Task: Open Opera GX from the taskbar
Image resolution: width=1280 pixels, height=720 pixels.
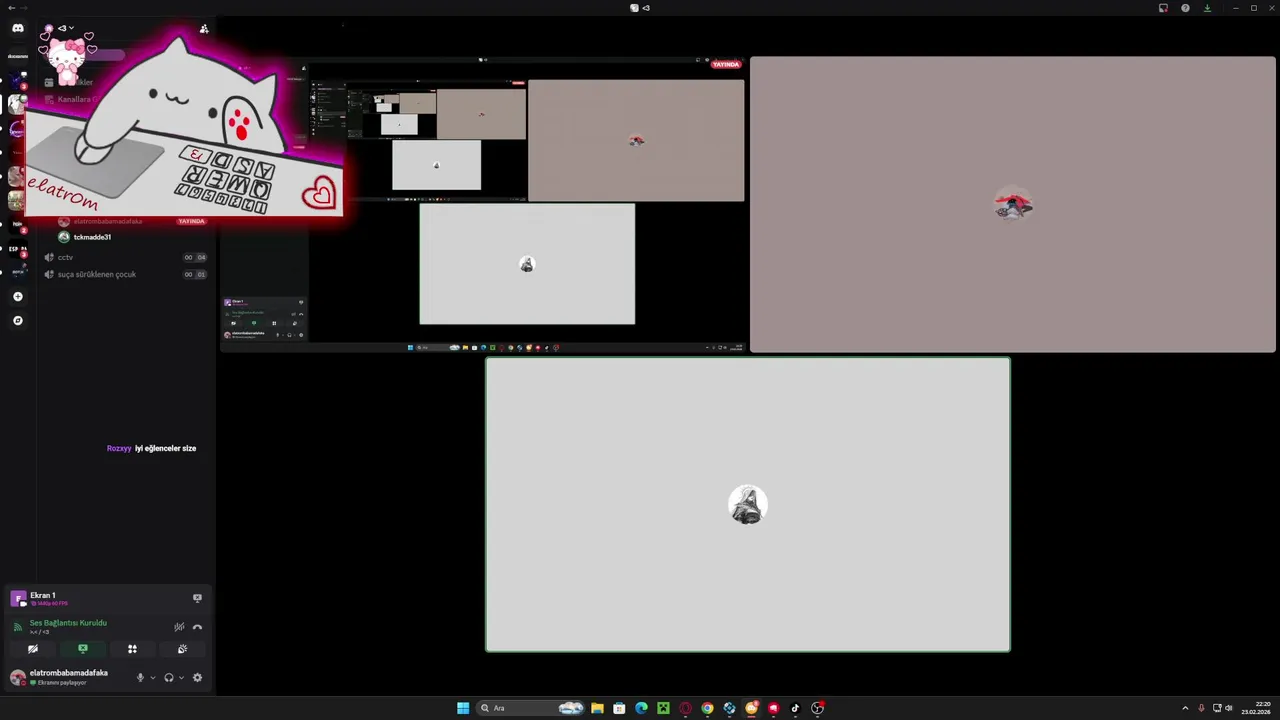Action: click(685, 708)
